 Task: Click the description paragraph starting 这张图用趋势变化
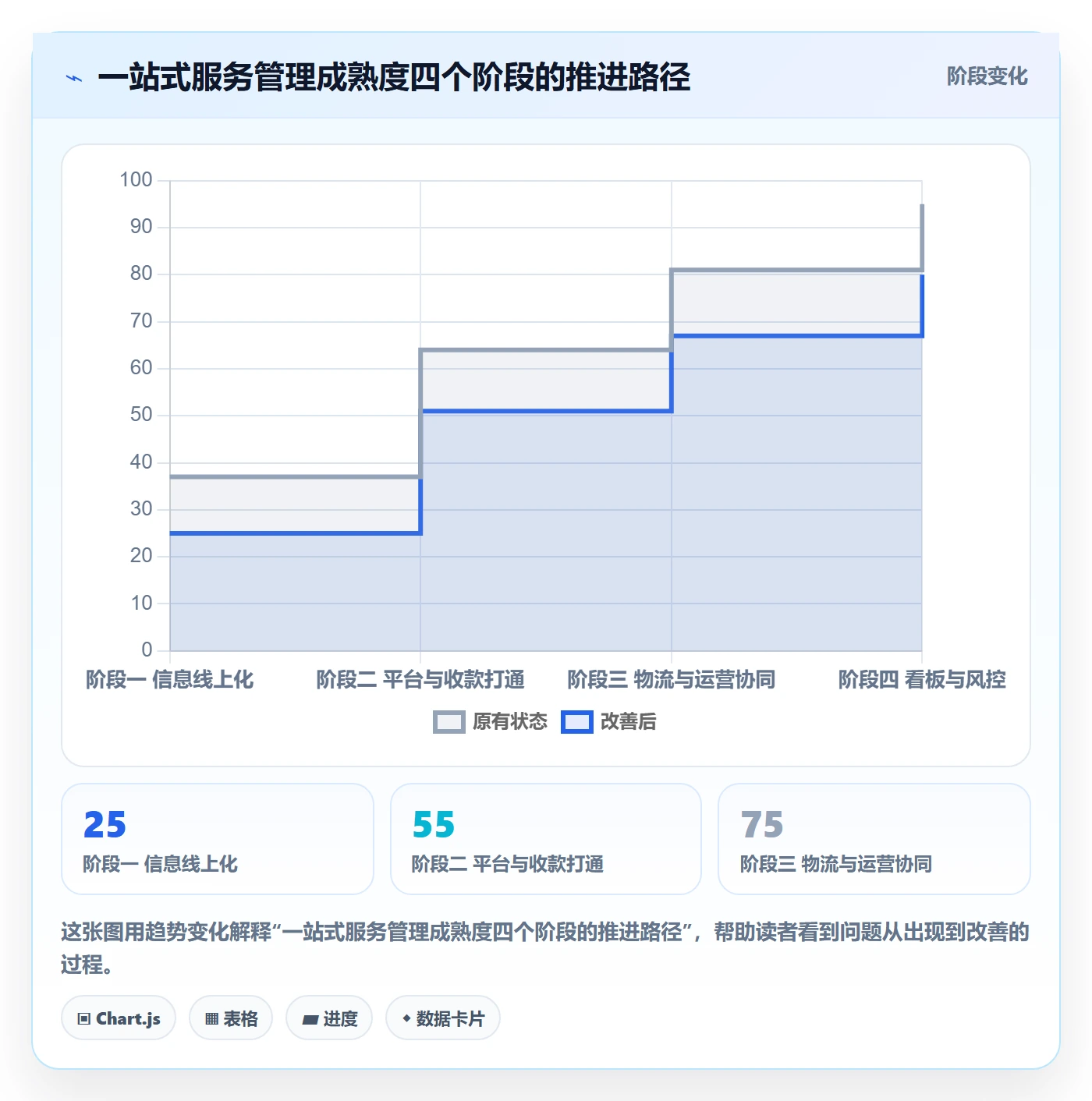click(546, 947)
